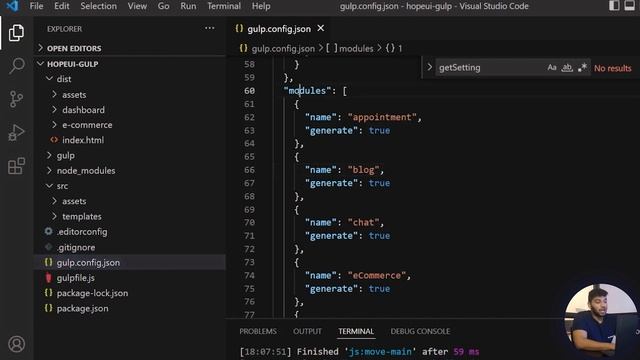This screenshot has width=640, height=360.
Task: Open the Extensions view
Action: click(x=16, y=166)
